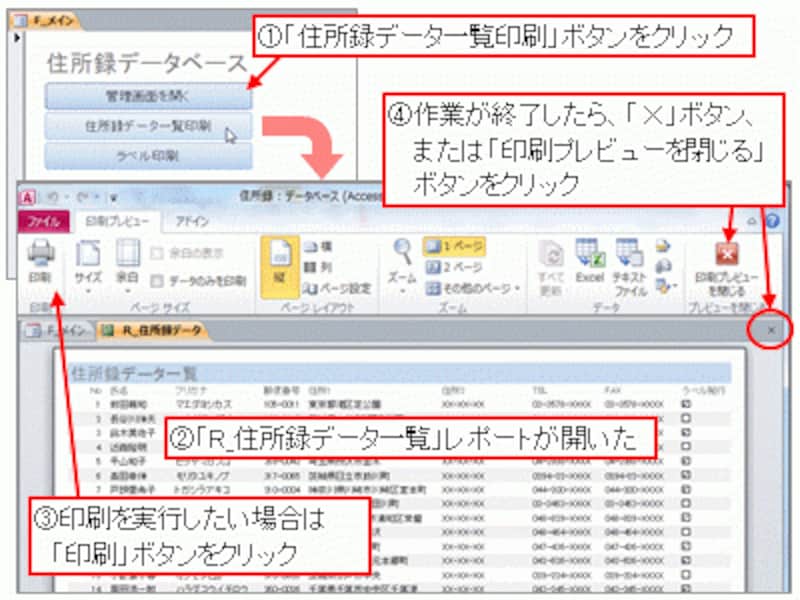The width and height of the screenshot is (800, 600).
Task: Click the 住所録データベース heading in the form
Action: pyautogui.click(x=147, y=63)
